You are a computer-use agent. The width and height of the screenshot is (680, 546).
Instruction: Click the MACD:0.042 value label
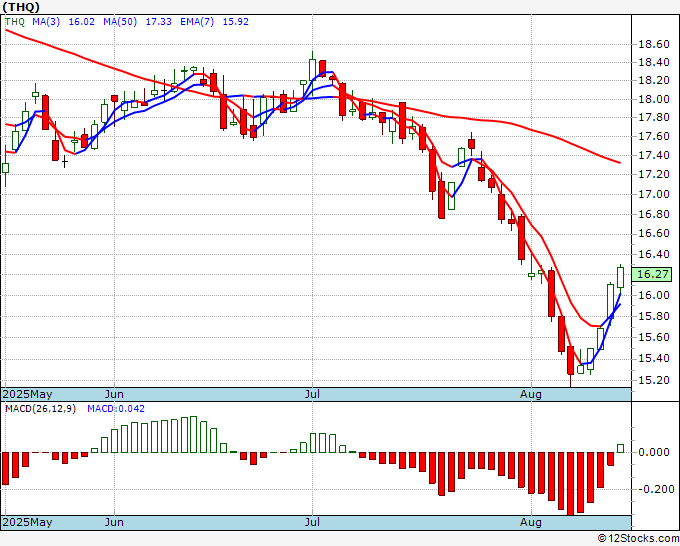(116, 409)
